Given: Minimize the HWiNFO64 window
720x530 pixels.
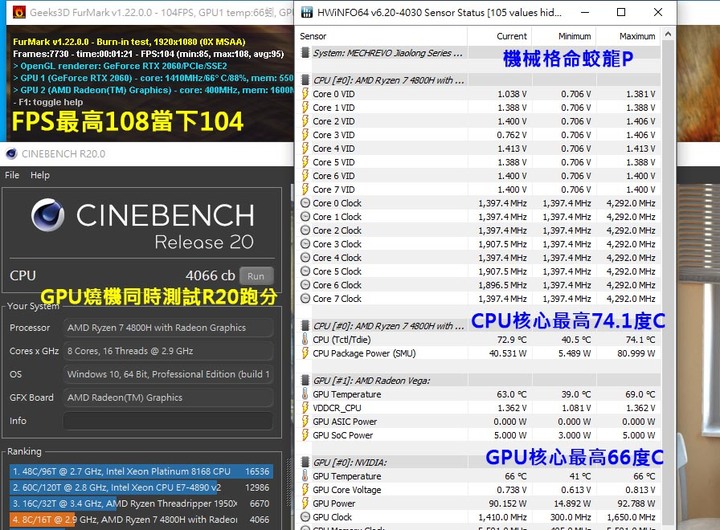Looking at the screenshot, I should coord(585,12).
